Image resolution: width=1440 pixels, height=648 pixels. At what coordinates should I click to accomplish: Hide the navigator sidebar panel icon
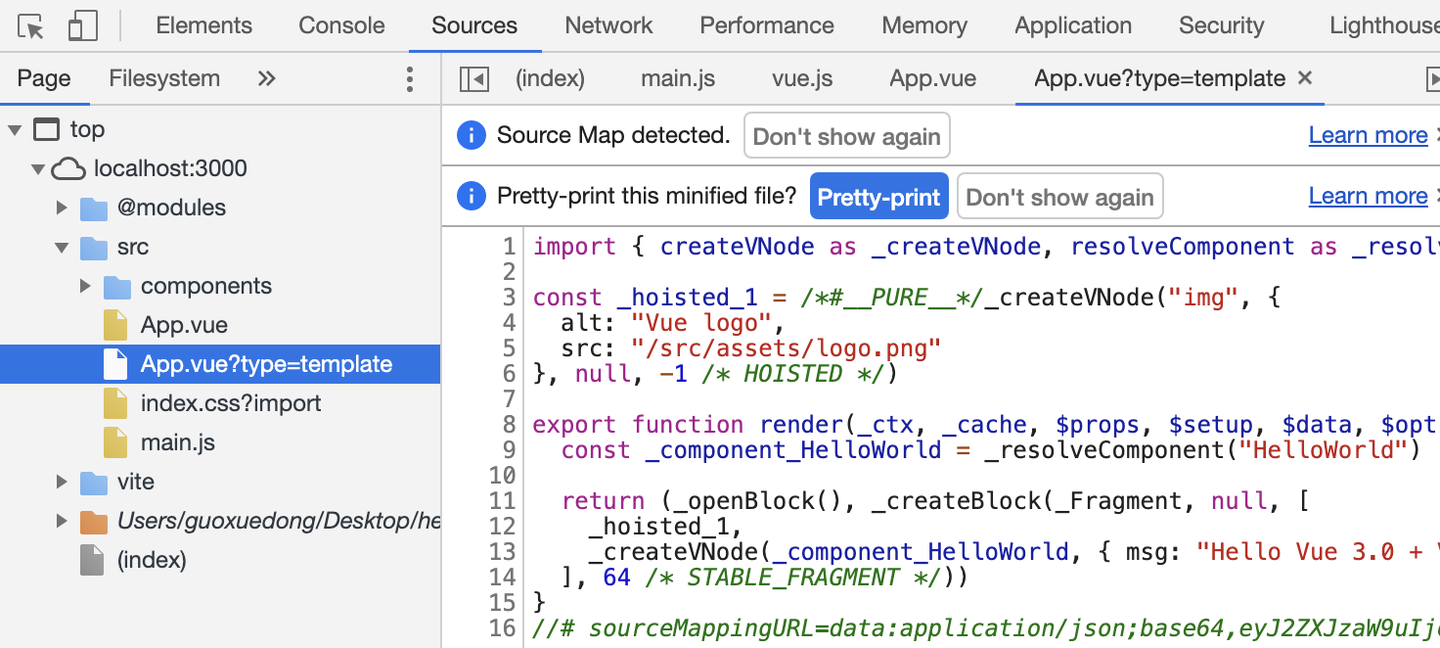click(474, 79)
